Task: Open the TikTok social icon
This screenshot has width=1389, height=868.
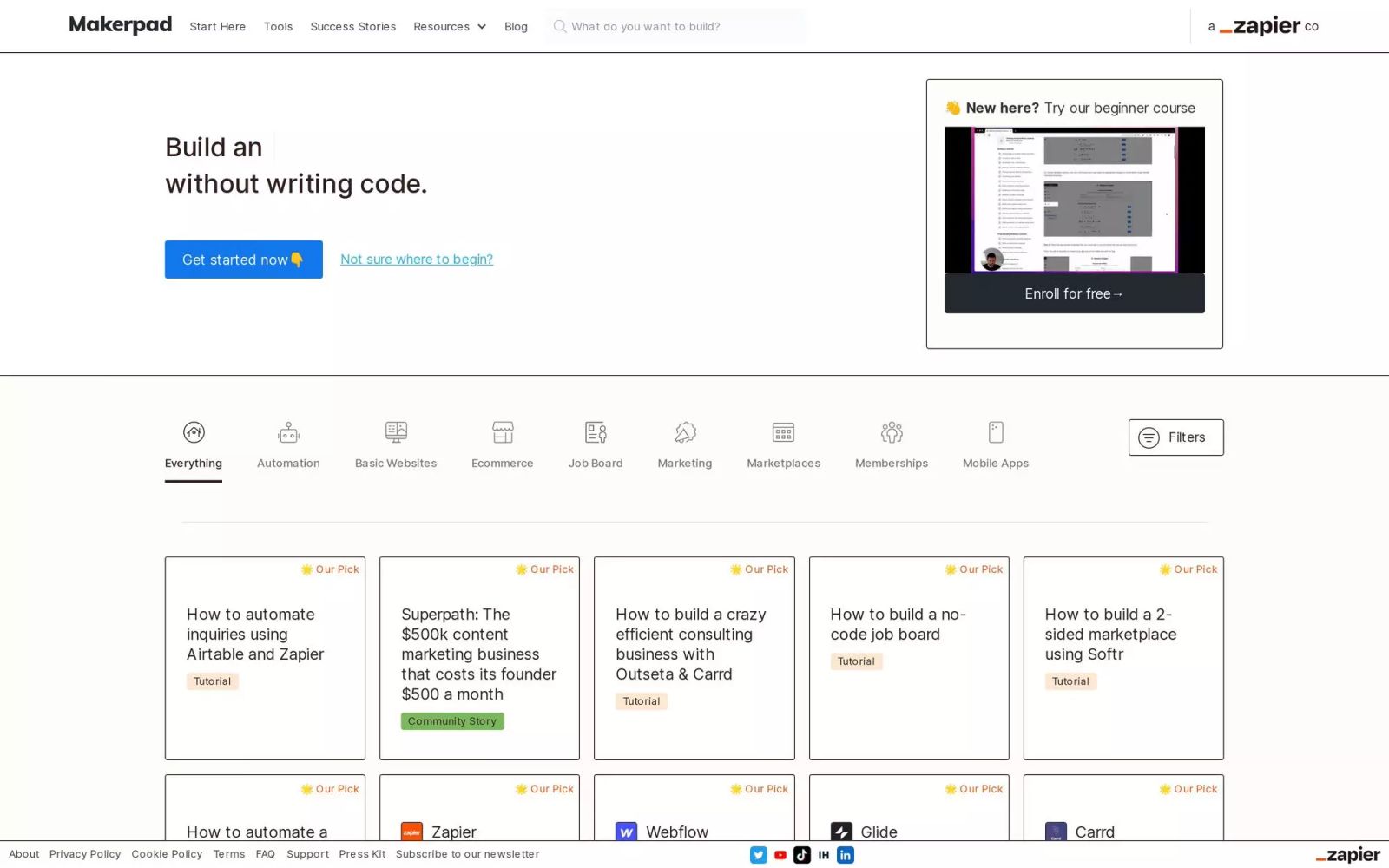Action: 802,855
